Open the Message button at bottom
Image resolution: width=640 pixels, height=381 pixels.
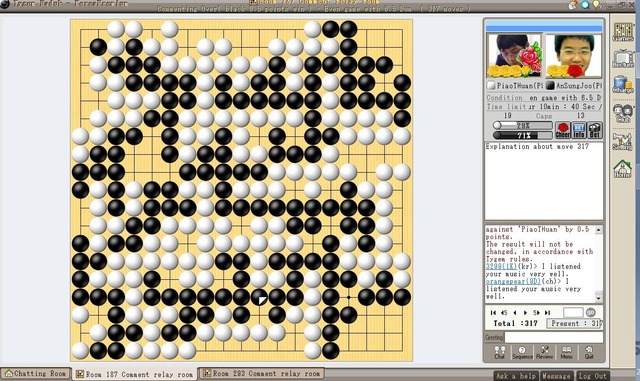557,376
